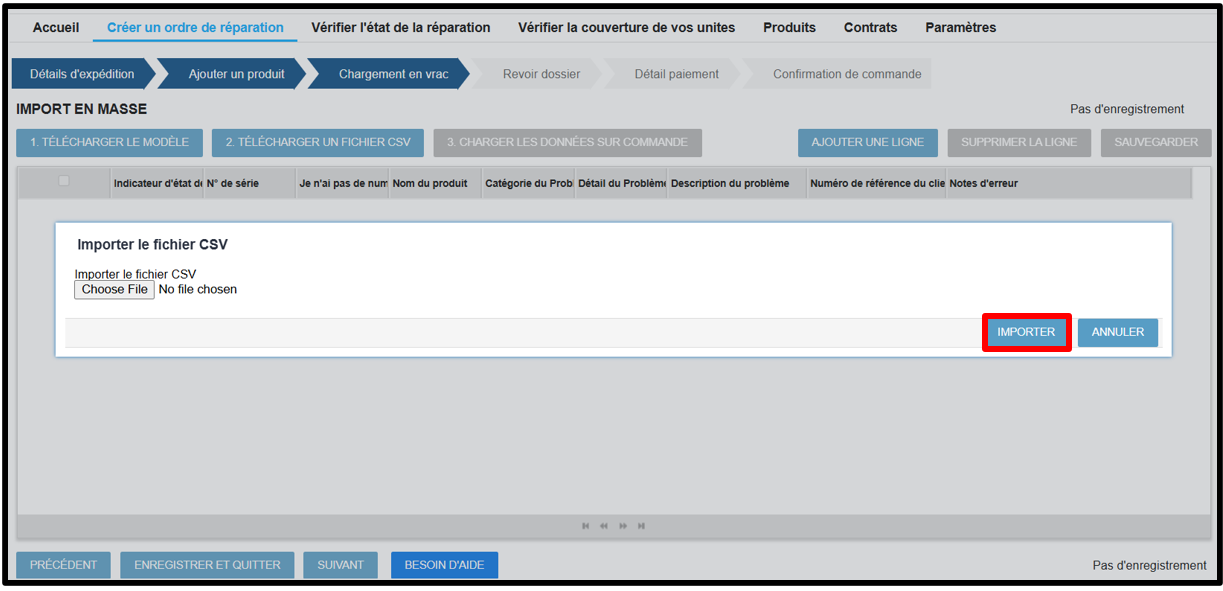1223x591 pixels.
Task: Click 2. Télécharger un fichier CSV button
Action: tap(318, 143)
